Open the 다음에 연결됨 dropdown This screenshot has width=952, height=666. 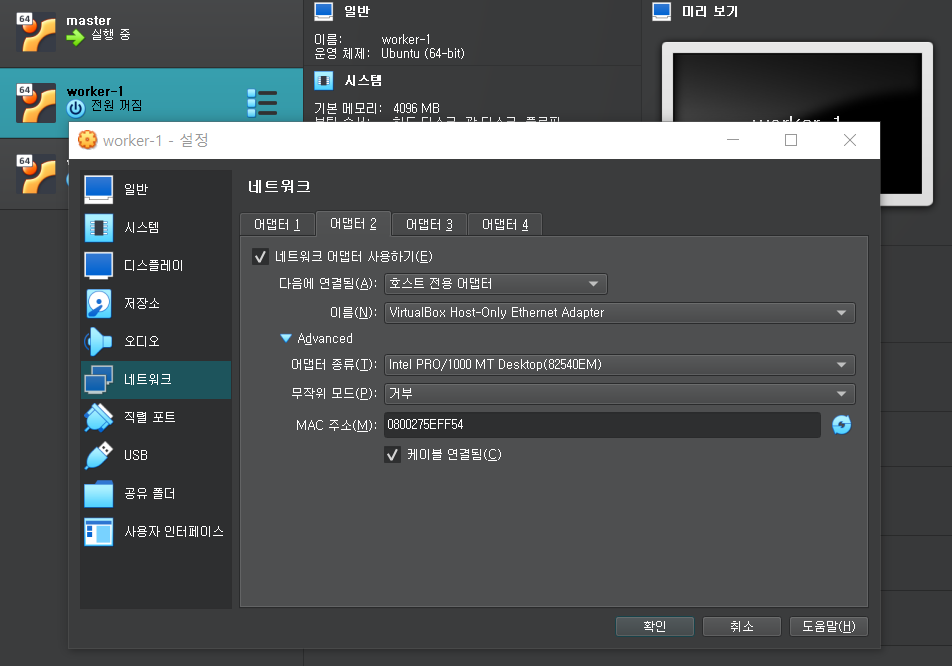[495, 284]
